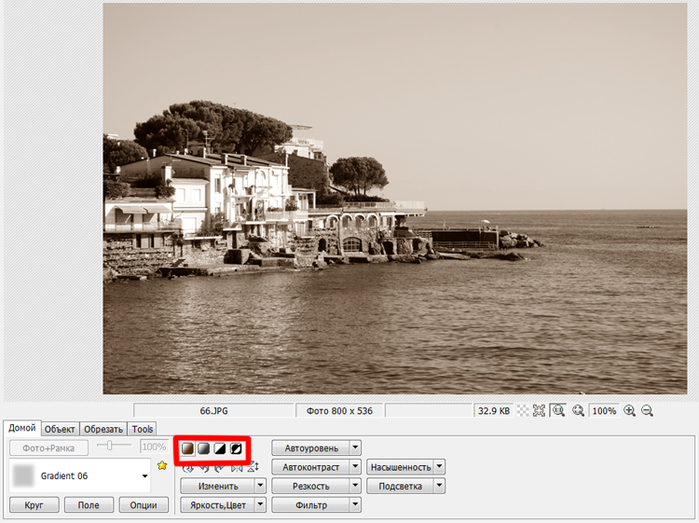Click the sepia seaside photo preview

coord(395,199)
